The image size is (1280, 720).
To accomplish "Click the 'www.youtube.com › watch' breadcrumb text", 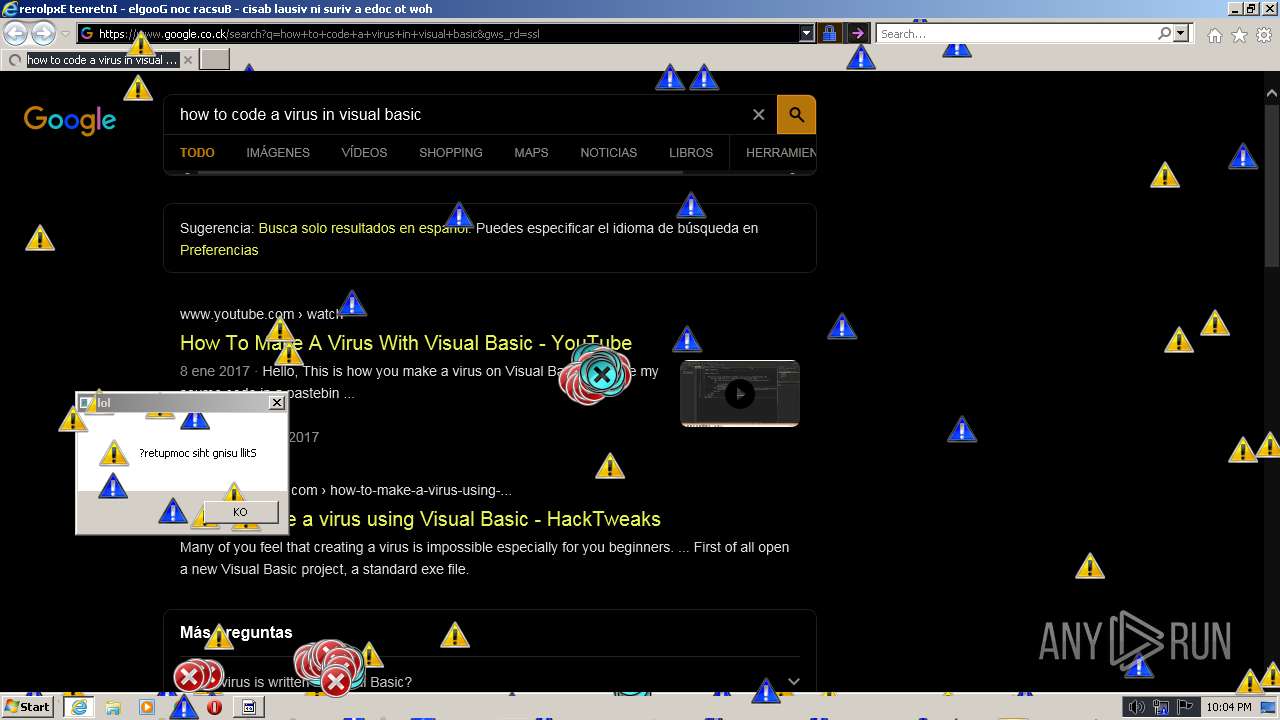I will (261, 314).
